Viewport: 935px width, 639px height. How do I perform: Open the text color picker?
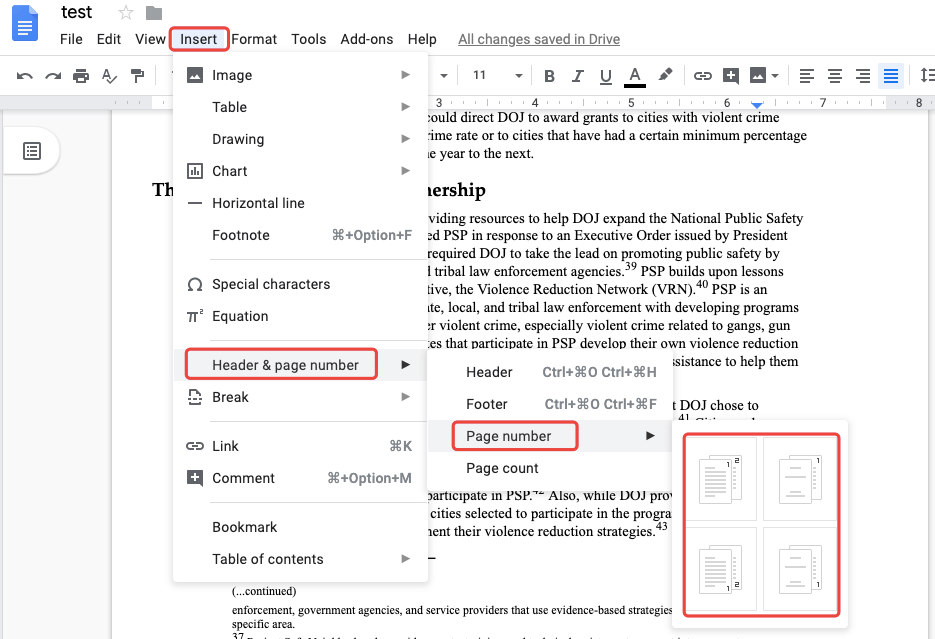pos(634,76)
